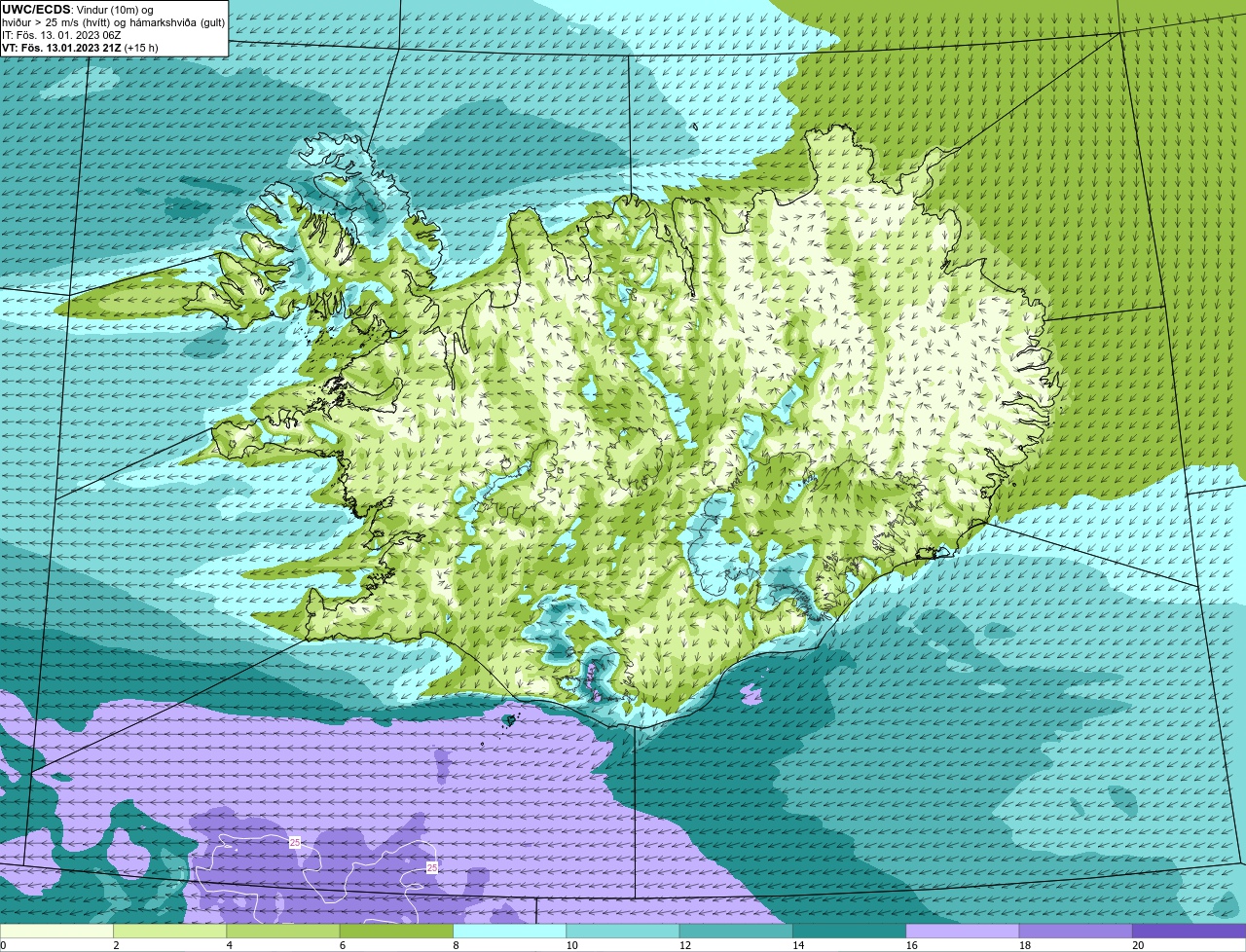Click the "hviður > 25 m/s (hvítt)" caption line
Screen dimensions: 1246x952
pos(58,22)
